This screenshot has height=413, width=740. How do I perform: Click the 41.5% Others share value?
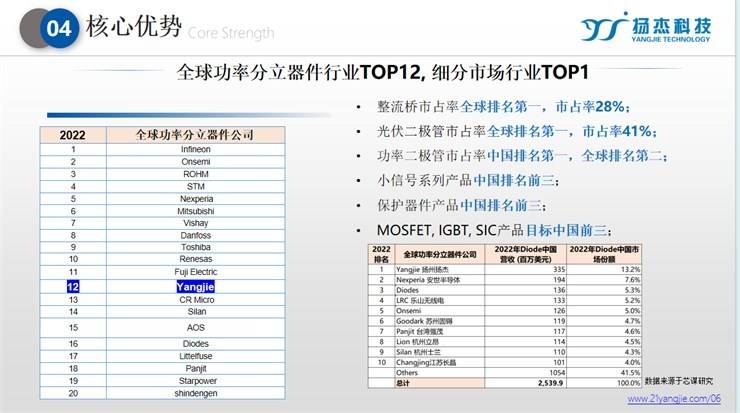point(631,373)
